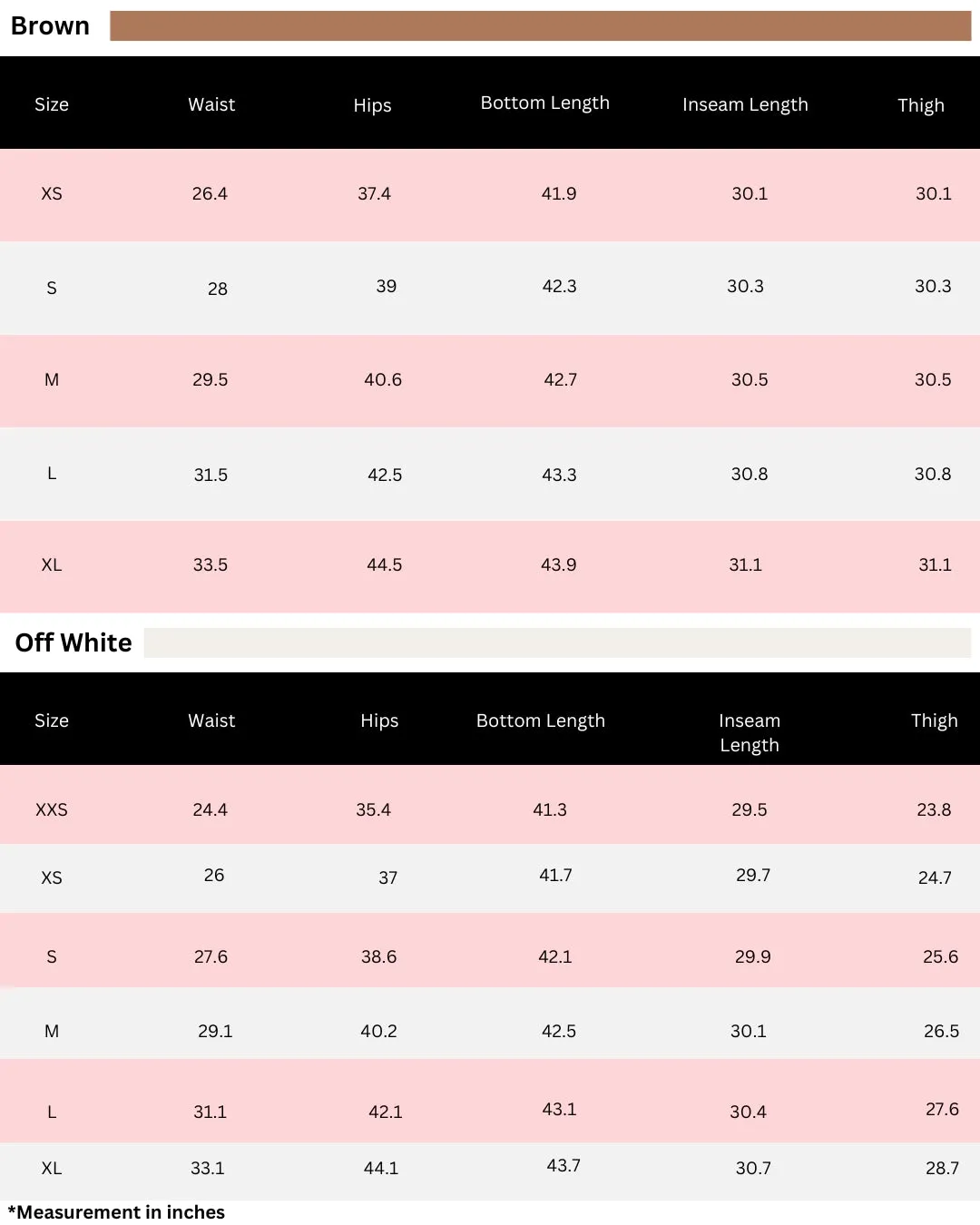Select the Brown heading label
Viewport: 980px width, 1225px height.
(x=50, y=25)
